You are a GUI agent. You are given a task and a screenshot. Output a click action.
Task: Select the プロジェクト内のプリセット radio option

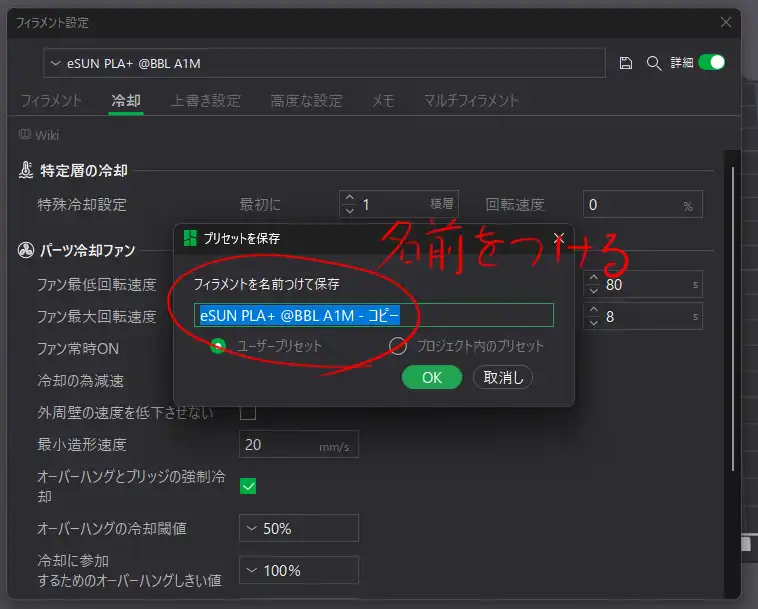click(398, 346)
